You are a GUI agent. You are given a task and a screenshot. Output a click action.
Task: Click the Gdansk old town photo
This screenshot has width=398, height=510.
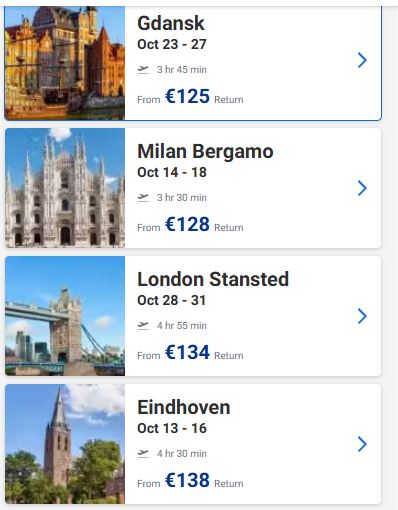click(65, 63)
